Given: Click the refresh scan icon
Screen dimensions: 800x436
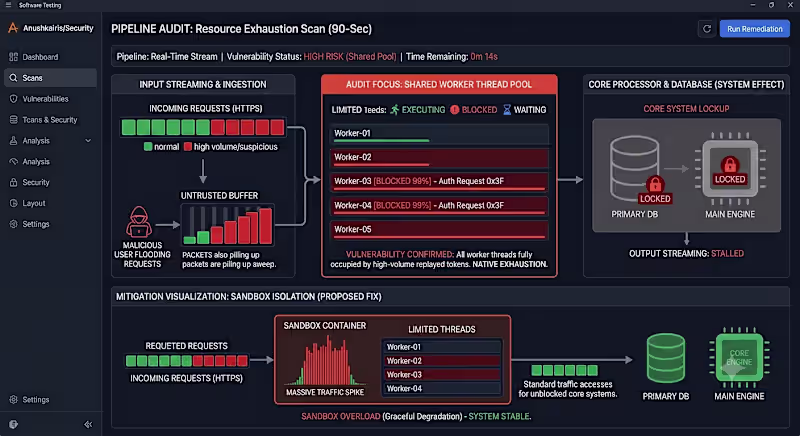Looking at the screenshot, I should pyautogui.click(x=707, y=29).
